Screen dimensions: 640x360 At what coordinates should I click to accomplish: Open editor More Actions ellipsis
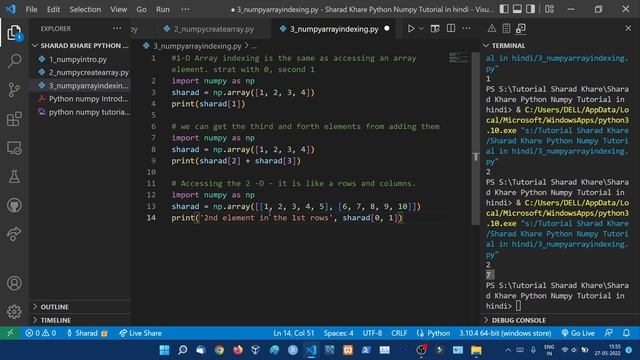coord(466,29)
